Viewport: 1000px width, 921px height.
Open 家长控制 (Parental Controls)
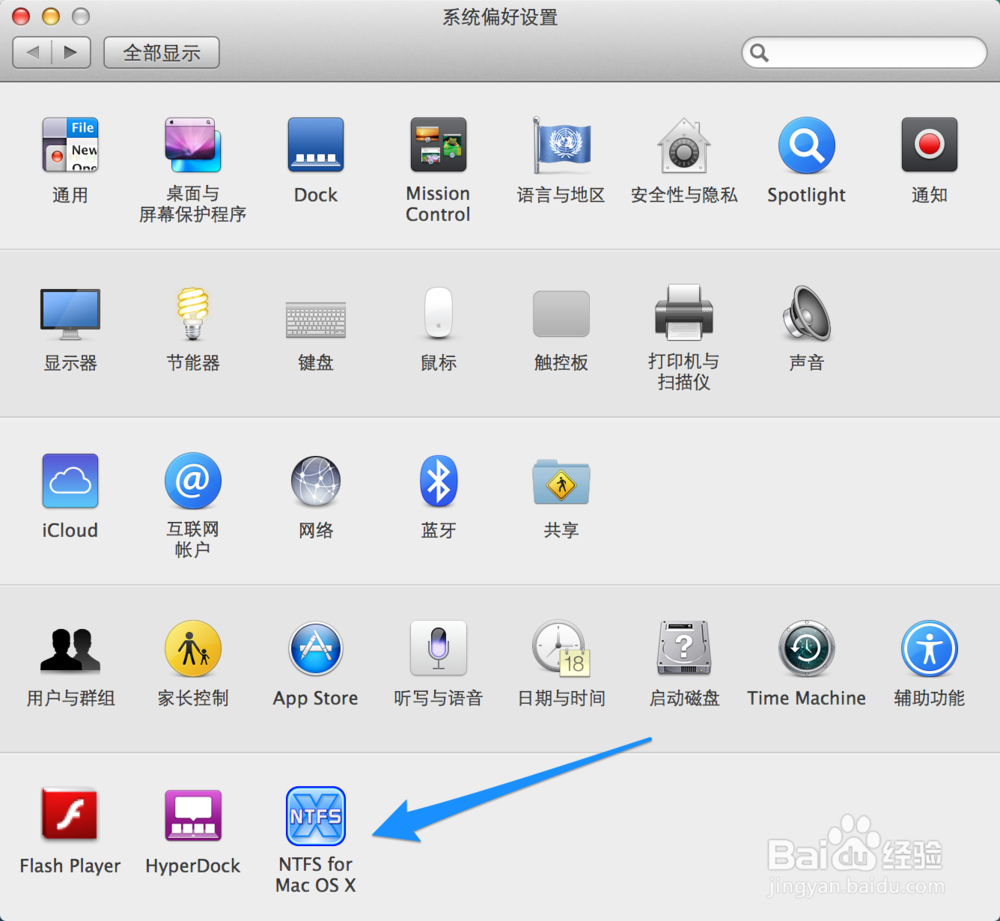(x=192, y=648)
